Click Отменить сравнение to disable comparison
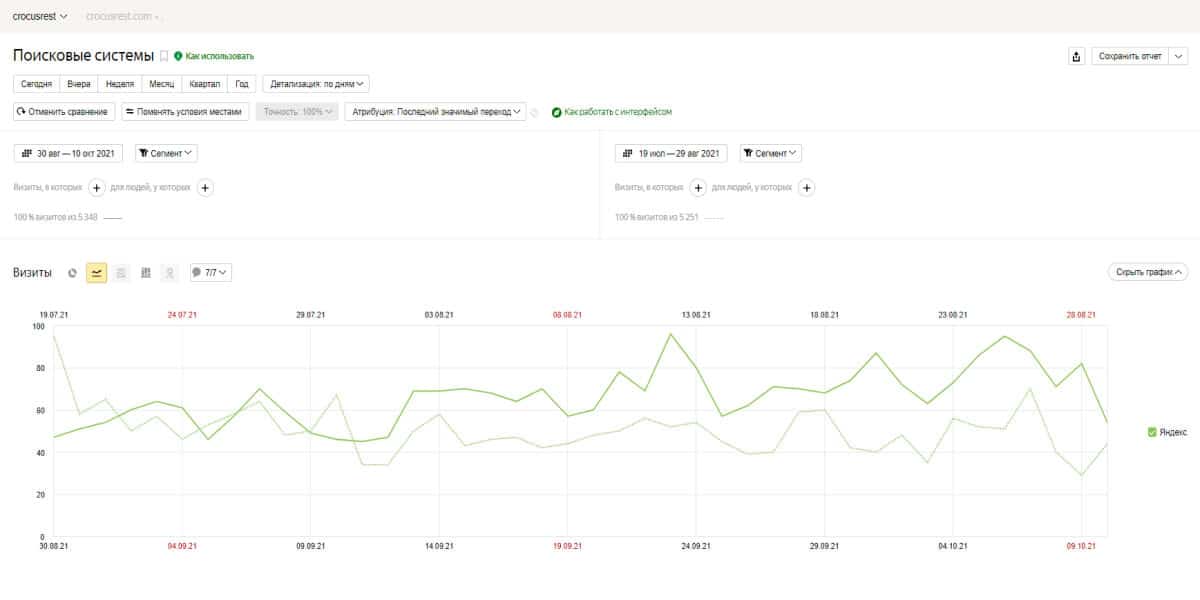This screenshot has height=600, width=1200. [64, 112]
